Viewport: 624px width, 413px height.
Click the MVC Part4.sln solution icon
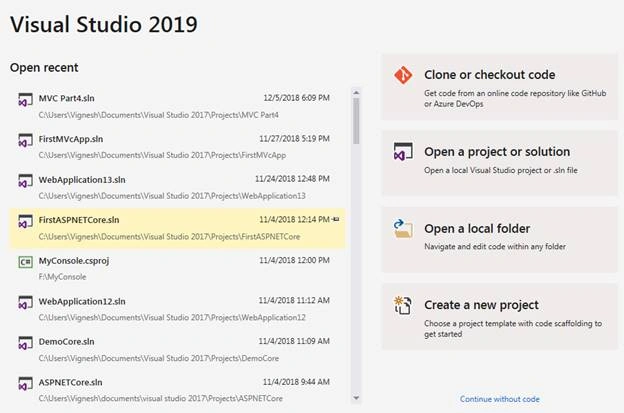pyautogui.click(x=25, y=99)
